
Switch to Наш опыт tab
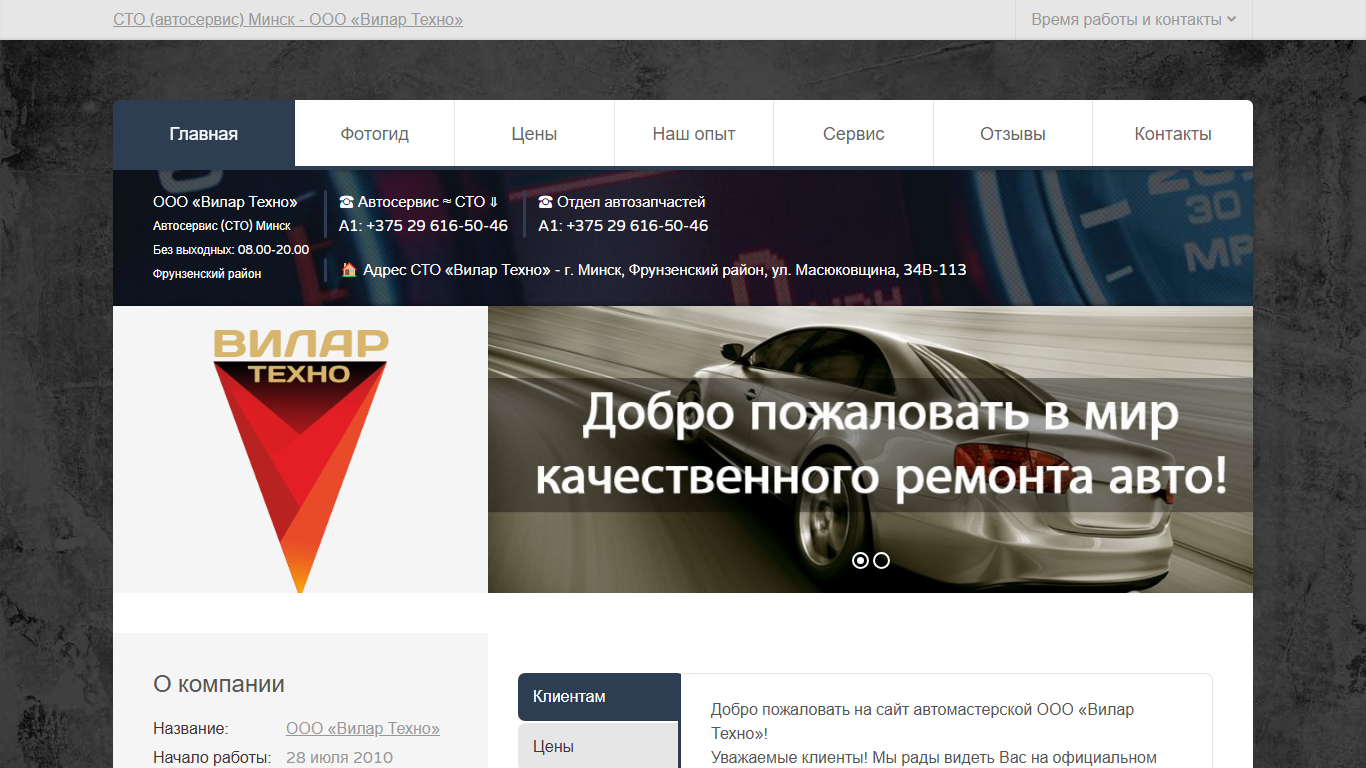(694, 133)
